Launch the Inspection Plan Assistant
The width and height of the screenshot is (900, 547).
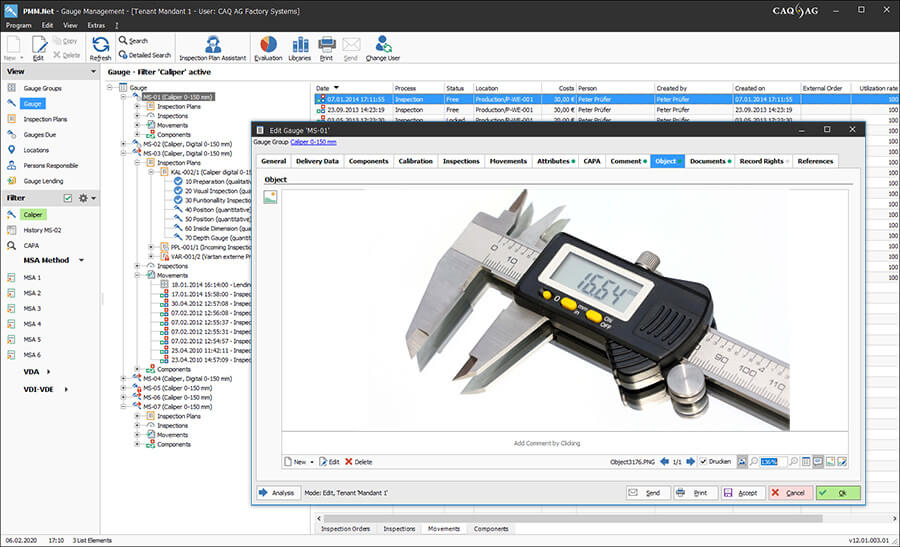[x=212, y=48]
